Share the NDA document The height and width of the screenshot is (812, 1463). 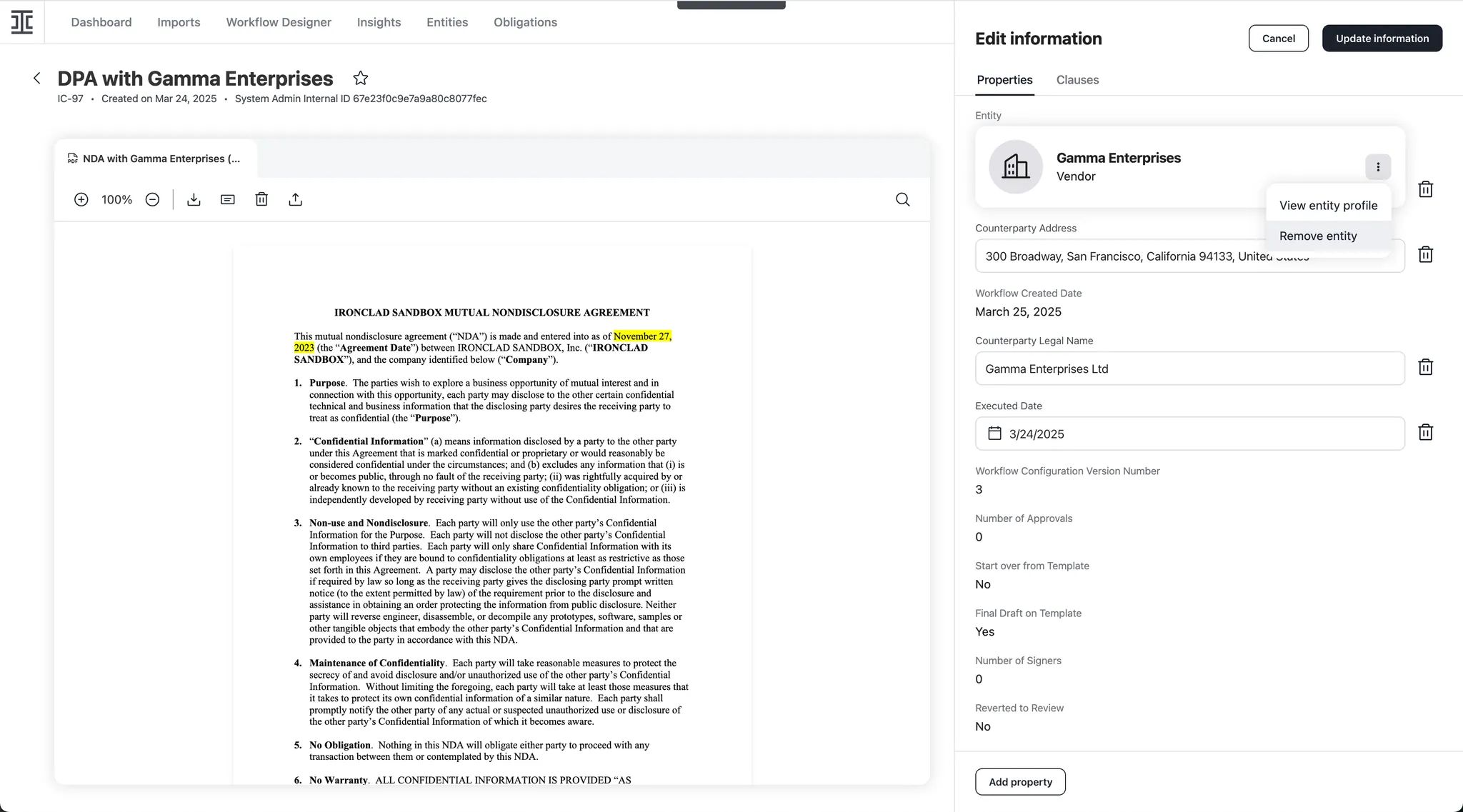pyautogui.click(x=296, y=199)
